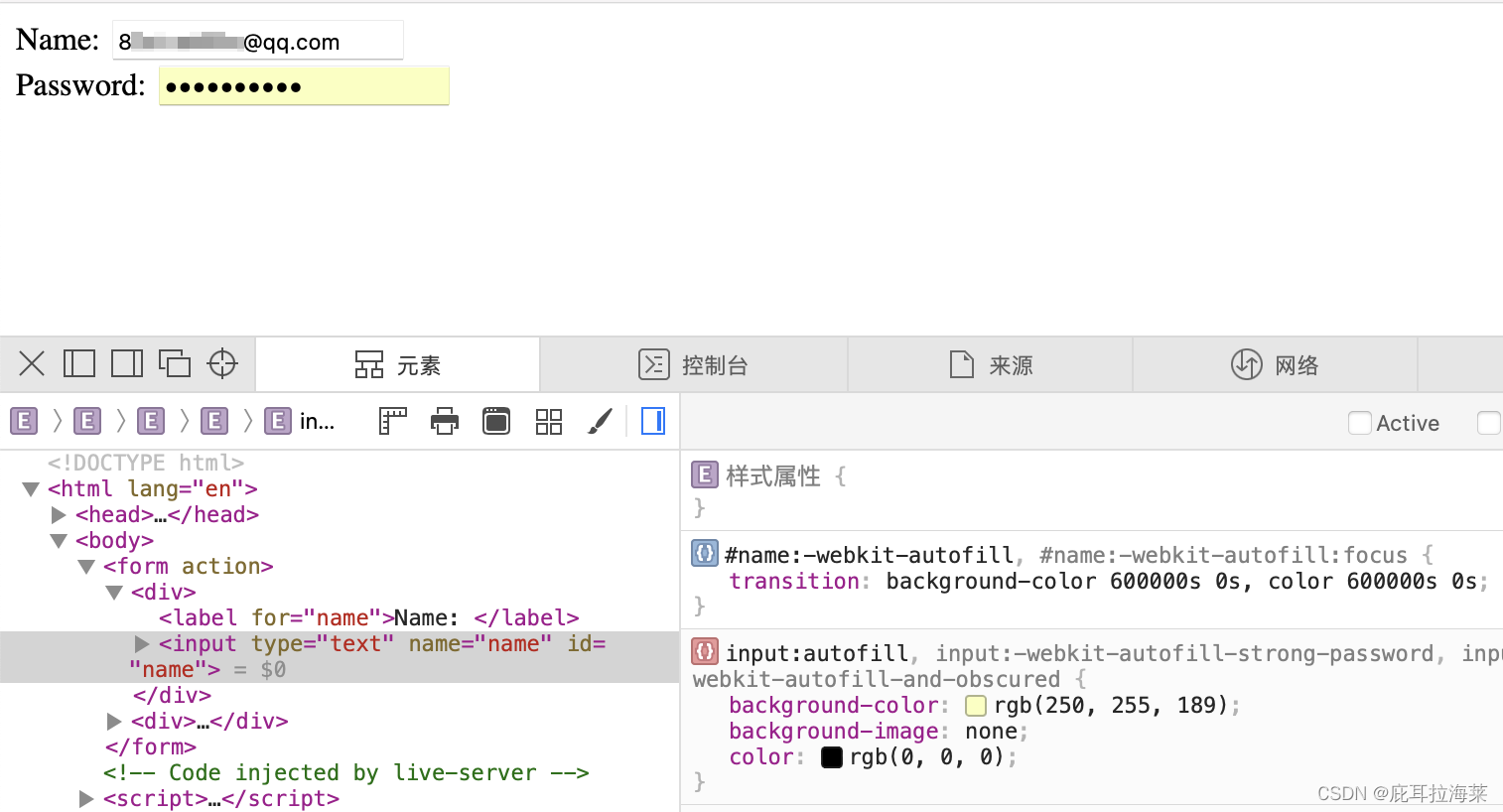Click the 样式属性 style attribute heading
Image resolution: width=1503 pixels, height=812 pixels.
[x=773, y=476]
